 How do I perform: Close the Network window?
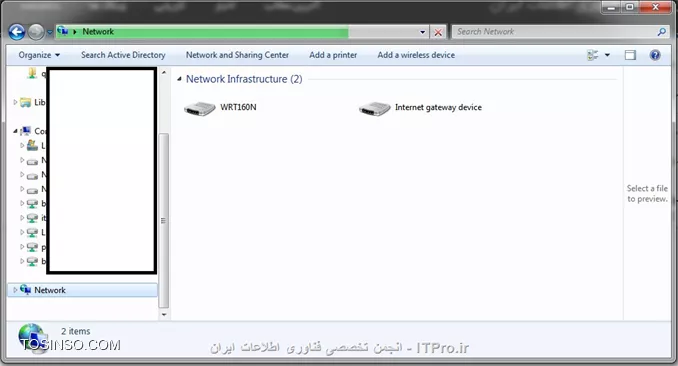(x=655, y=7)
